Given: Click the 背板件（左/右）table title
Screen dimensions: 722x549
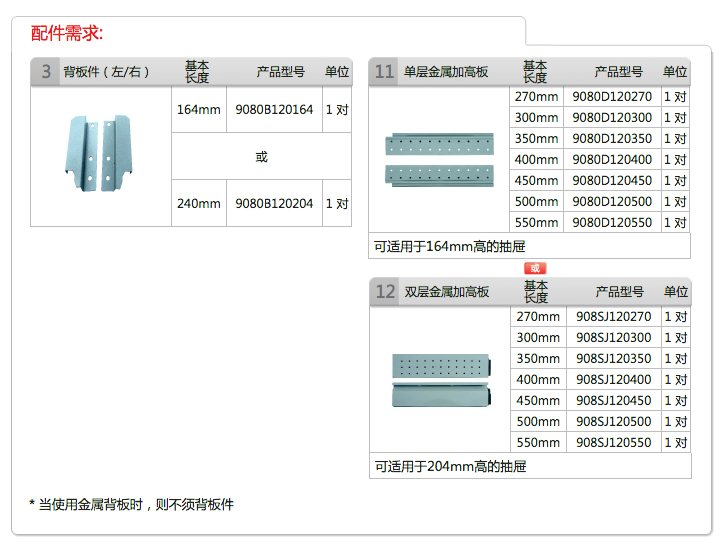Looking at the screenshot, I should 106,72.
